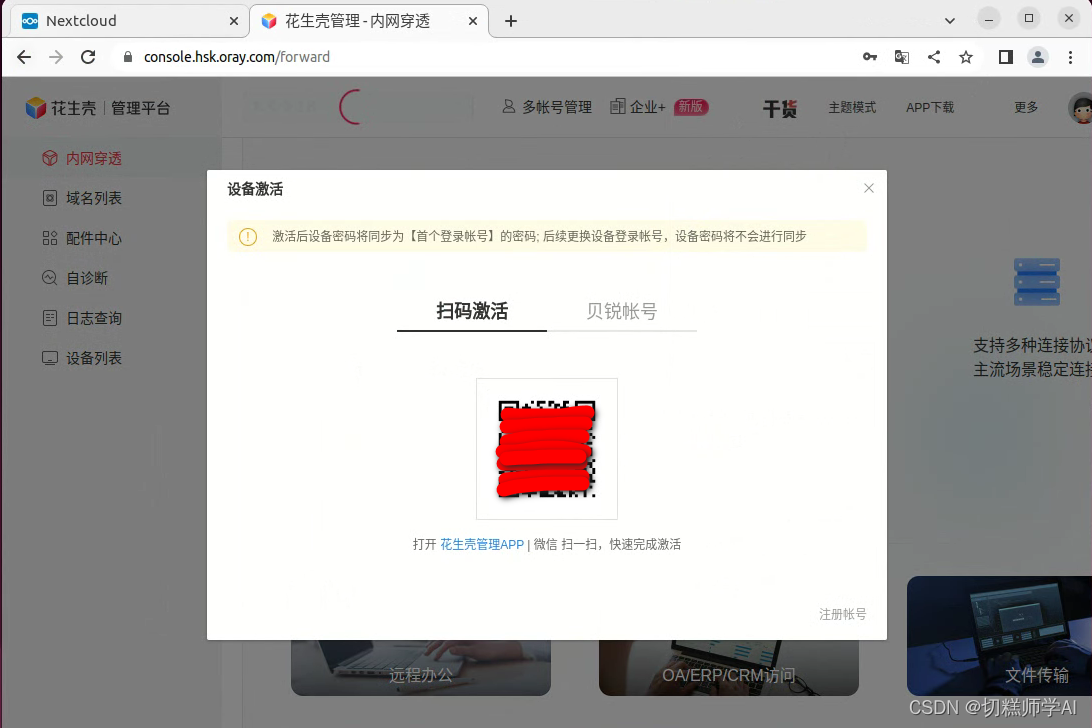1092x728 pixels.
Task: Click the 域名列表 sidebar icon
Action: pyautogui.click(x=49, y=199)
